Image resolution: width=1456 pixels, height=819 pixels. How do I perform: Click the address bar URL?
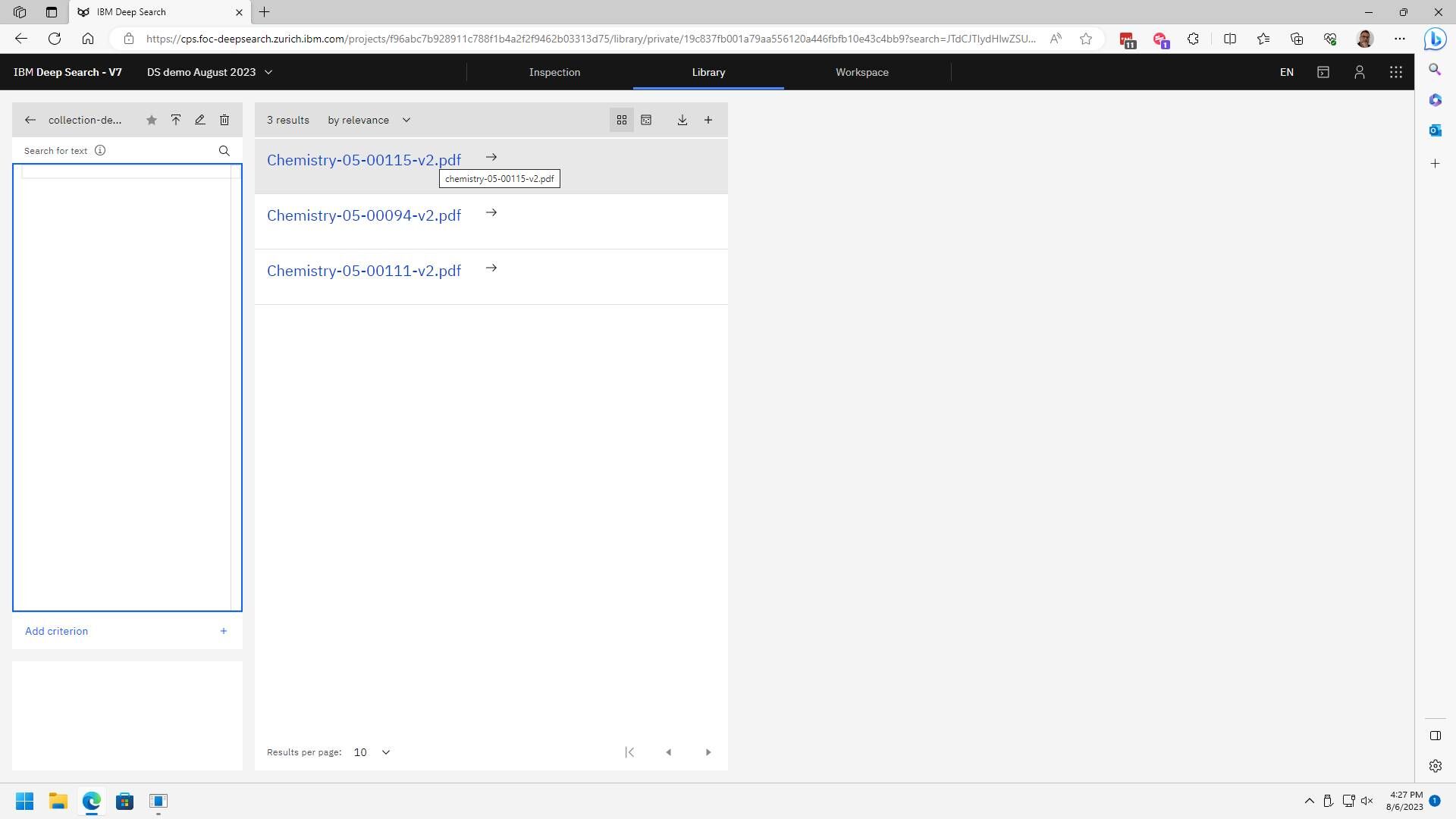[591, 39]
